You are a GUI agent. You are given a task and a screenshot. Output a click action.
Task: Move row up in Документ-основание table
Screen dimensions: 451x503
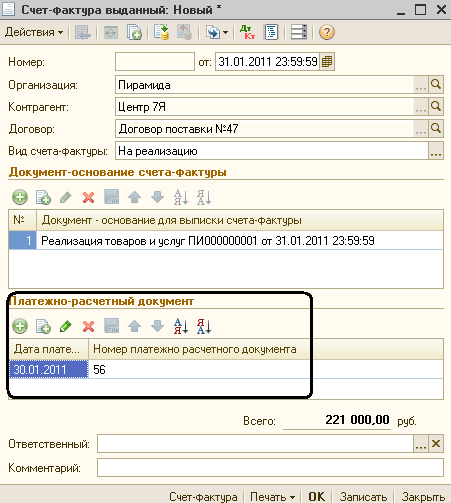(135, 197)
